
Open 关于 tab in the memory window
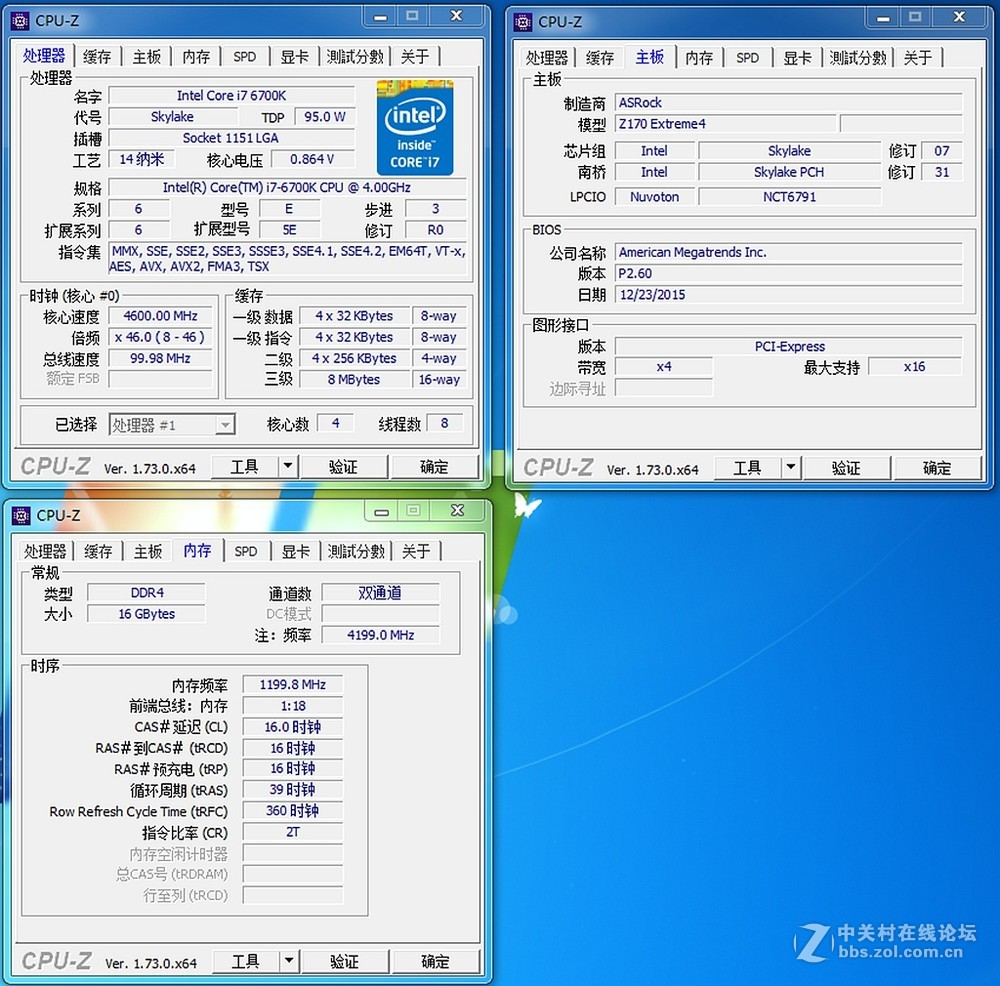[416, 551]
